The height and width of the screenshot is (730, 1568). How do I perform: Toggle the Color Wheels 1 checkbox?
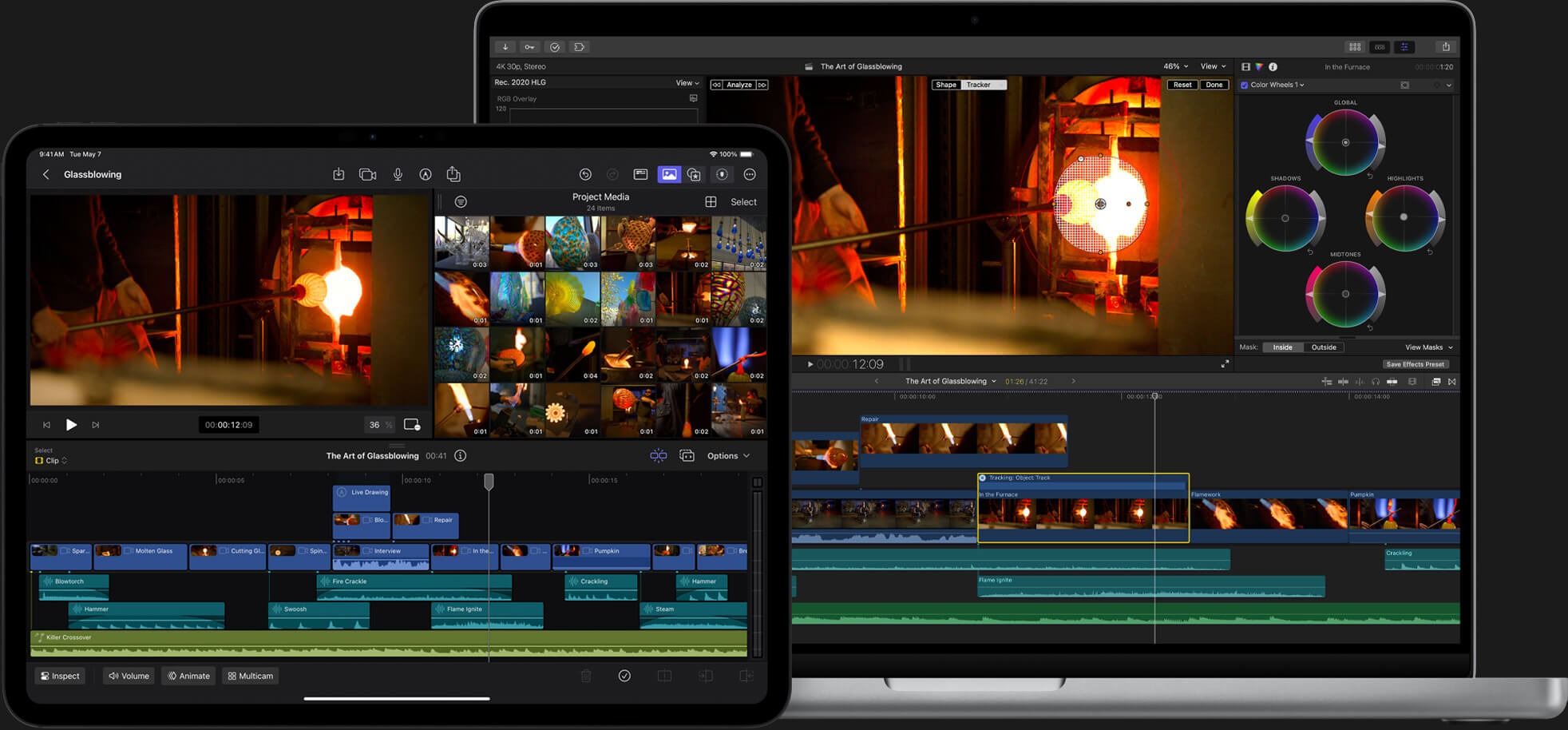pyautogui.click(x=1244, y=85)
